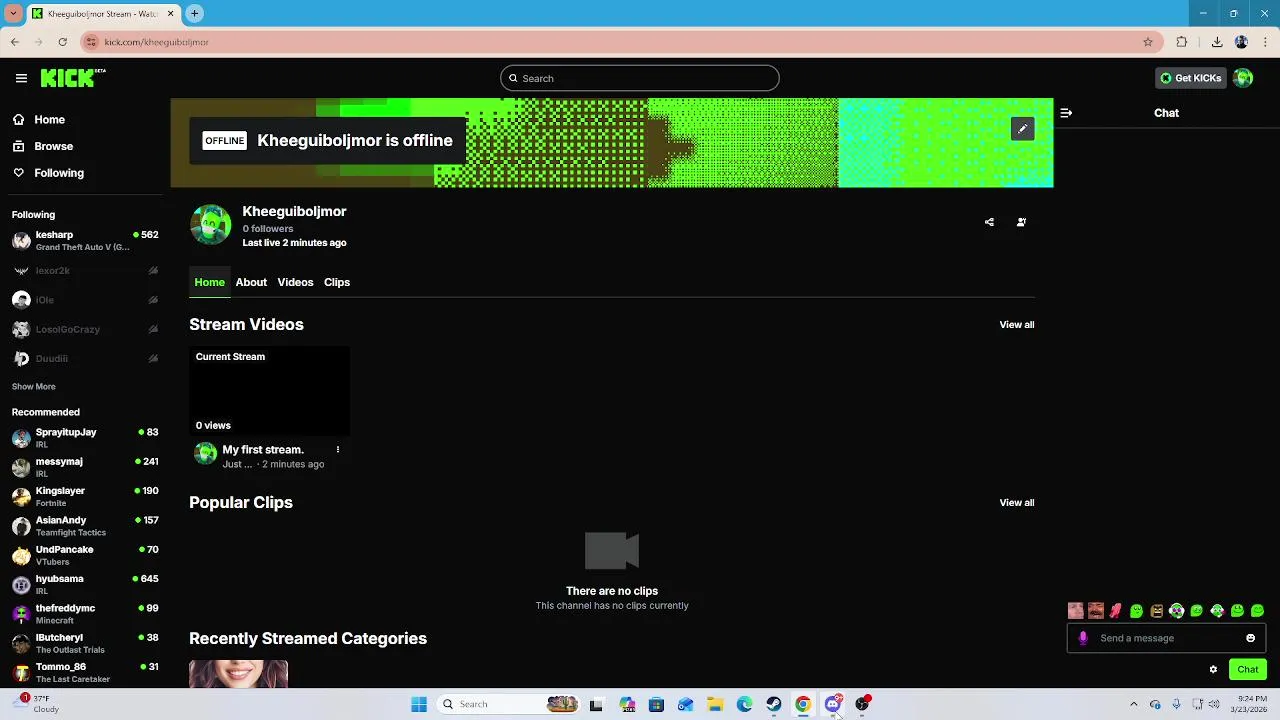Collapse the chat panel with arrow icon
Viewport: 1280px width, 720px height.
pos(1066,113)
